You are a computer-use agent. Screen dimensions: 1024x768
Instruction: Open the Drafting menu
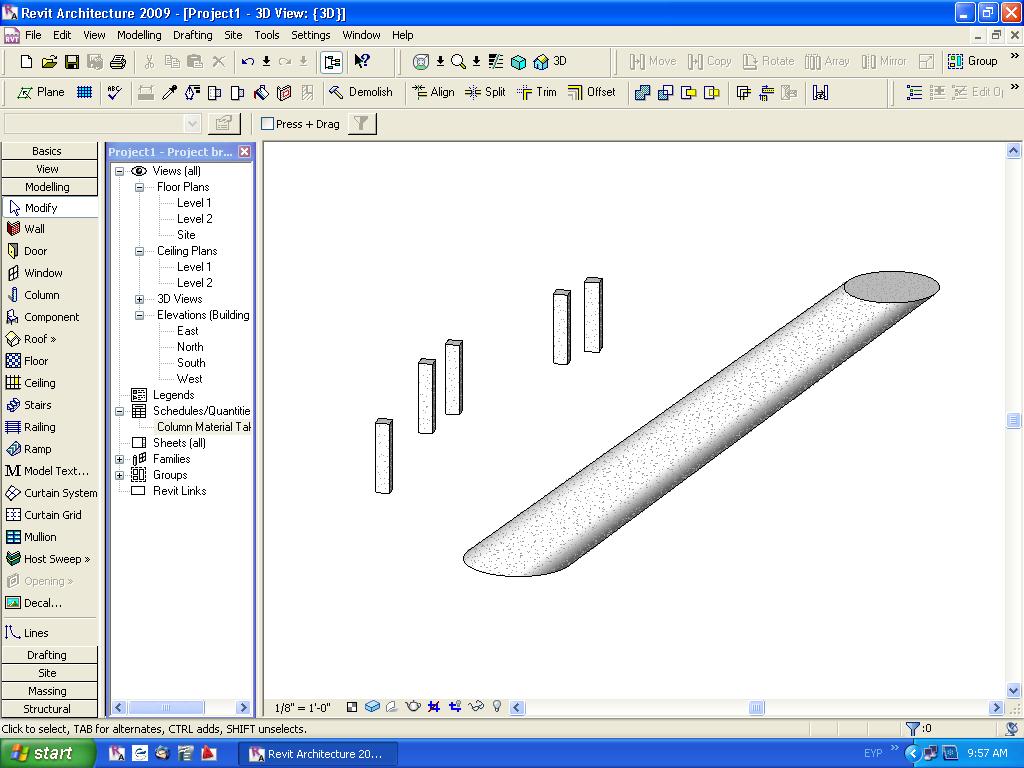coord(192,35)
